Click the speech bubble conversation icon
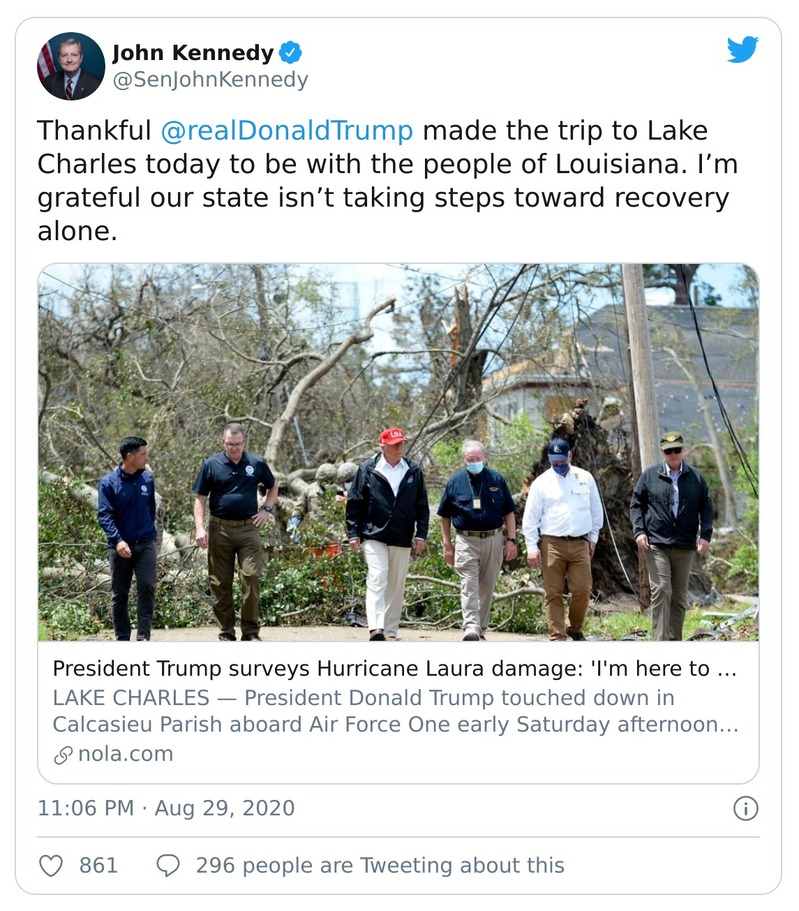 coord(170,866)
